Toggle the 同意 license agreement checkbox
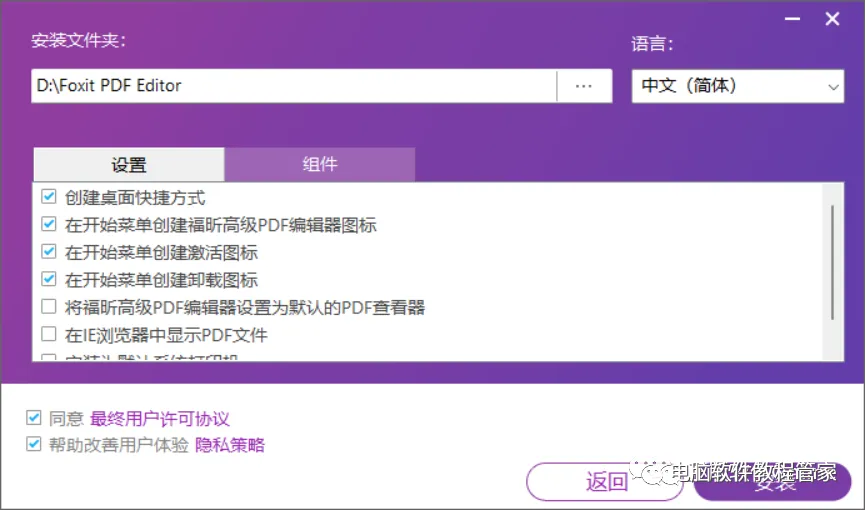The width and height of the screenshot is (865, 510). coord(34,418)
